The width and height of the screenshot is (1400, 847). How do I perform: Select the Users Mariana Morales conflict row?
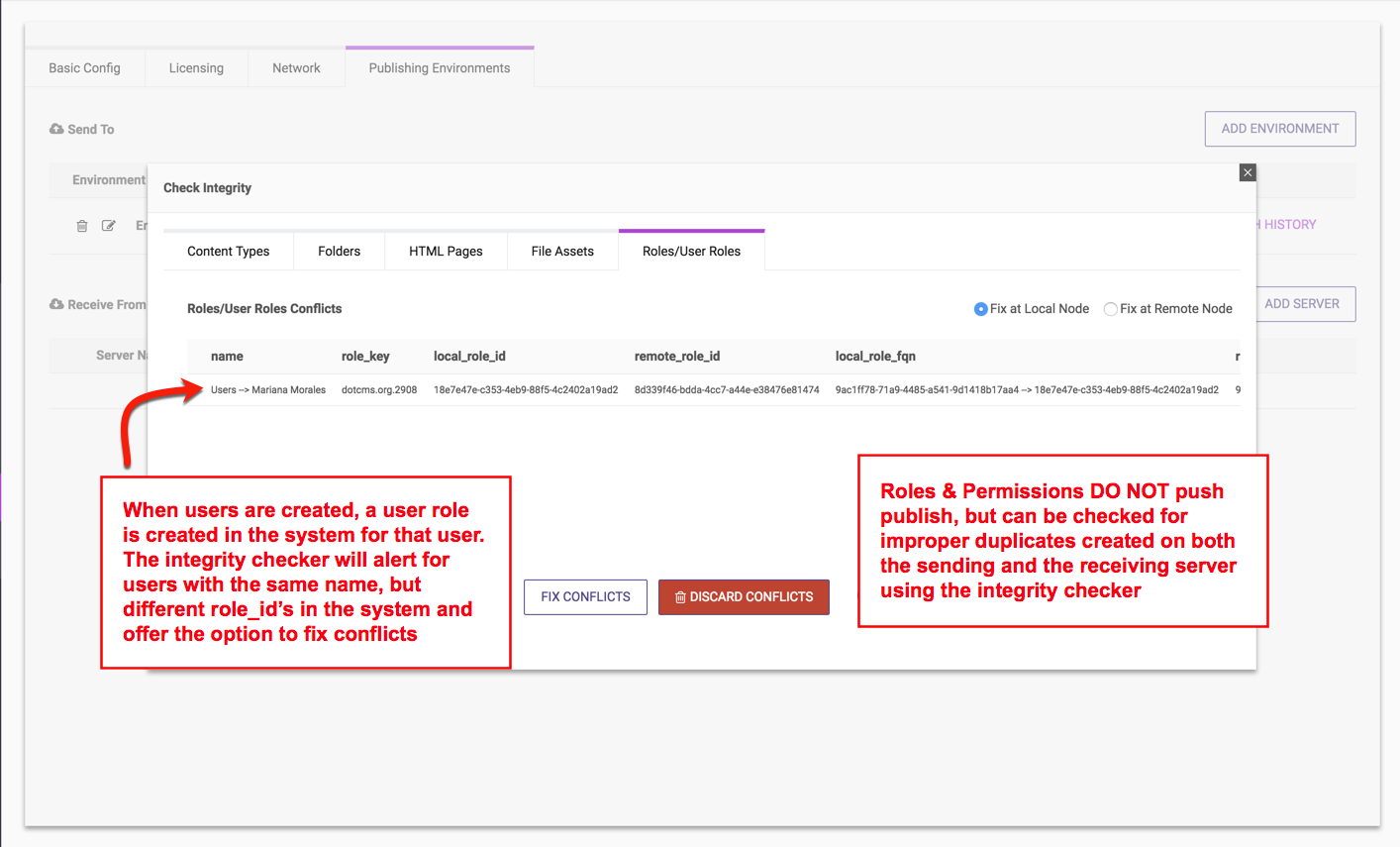click(268, 390)
